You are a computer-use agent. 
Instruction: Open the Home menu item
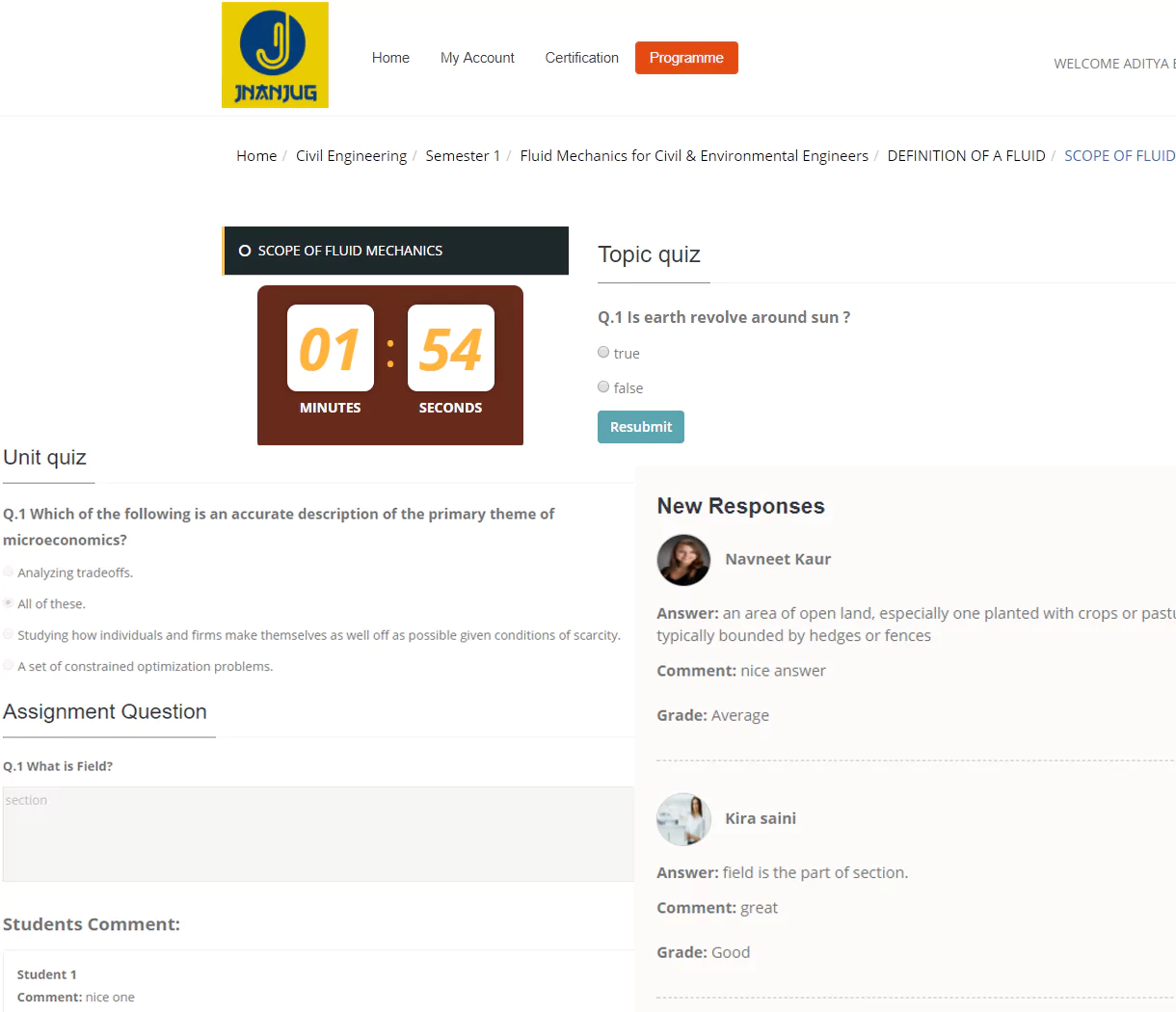[x=390, y=58]
